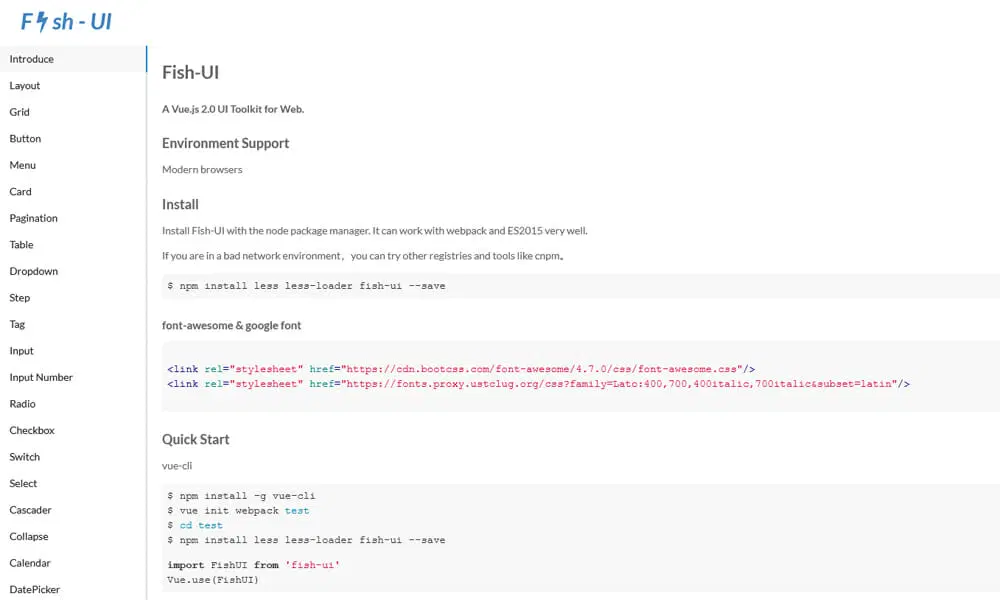Click the Lato google font link code line
The width and height of the screenshot is (1000, 600).
click(x=538, y=384)
